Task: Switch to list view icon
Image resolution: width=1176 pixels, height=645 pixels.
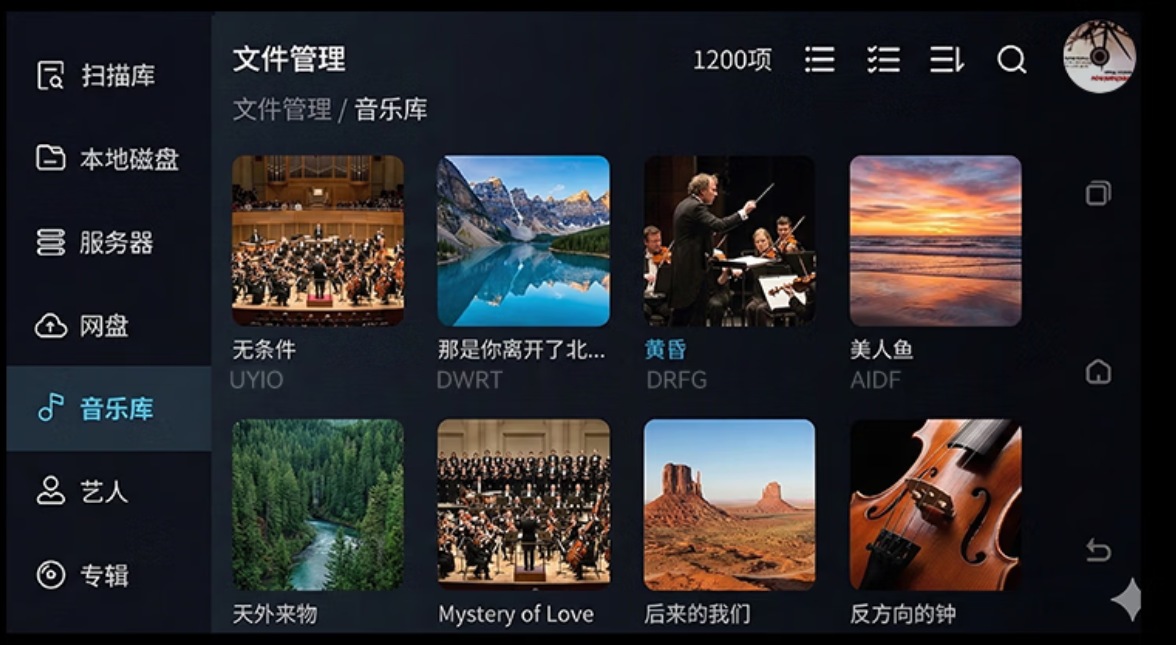Action: pos(820,59)
